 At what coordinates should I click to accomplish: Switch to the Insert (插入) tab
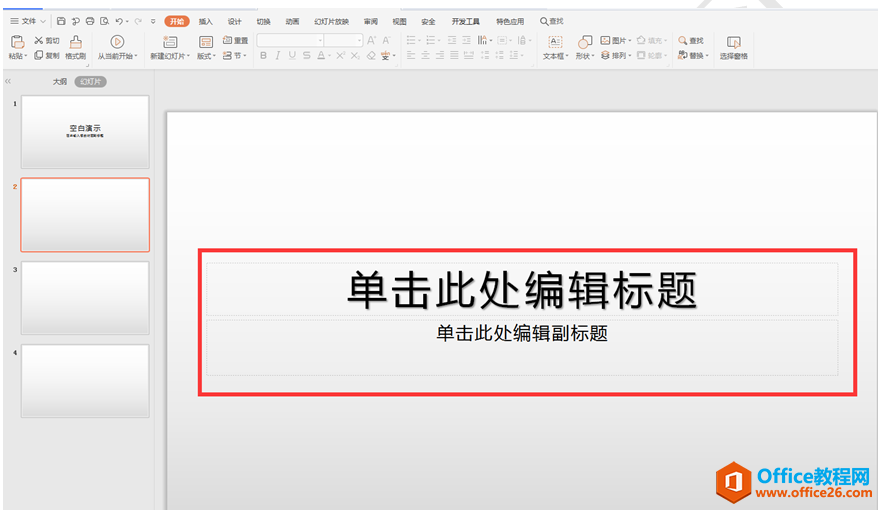pyautogui.click(x=206, y=21)
